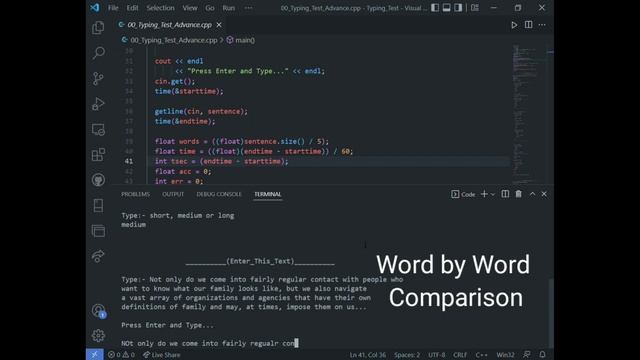This screenshot has width=640, height=360.
Task: Click the Ln 41, Col 36 cursor position
Action: click(367, 355)
